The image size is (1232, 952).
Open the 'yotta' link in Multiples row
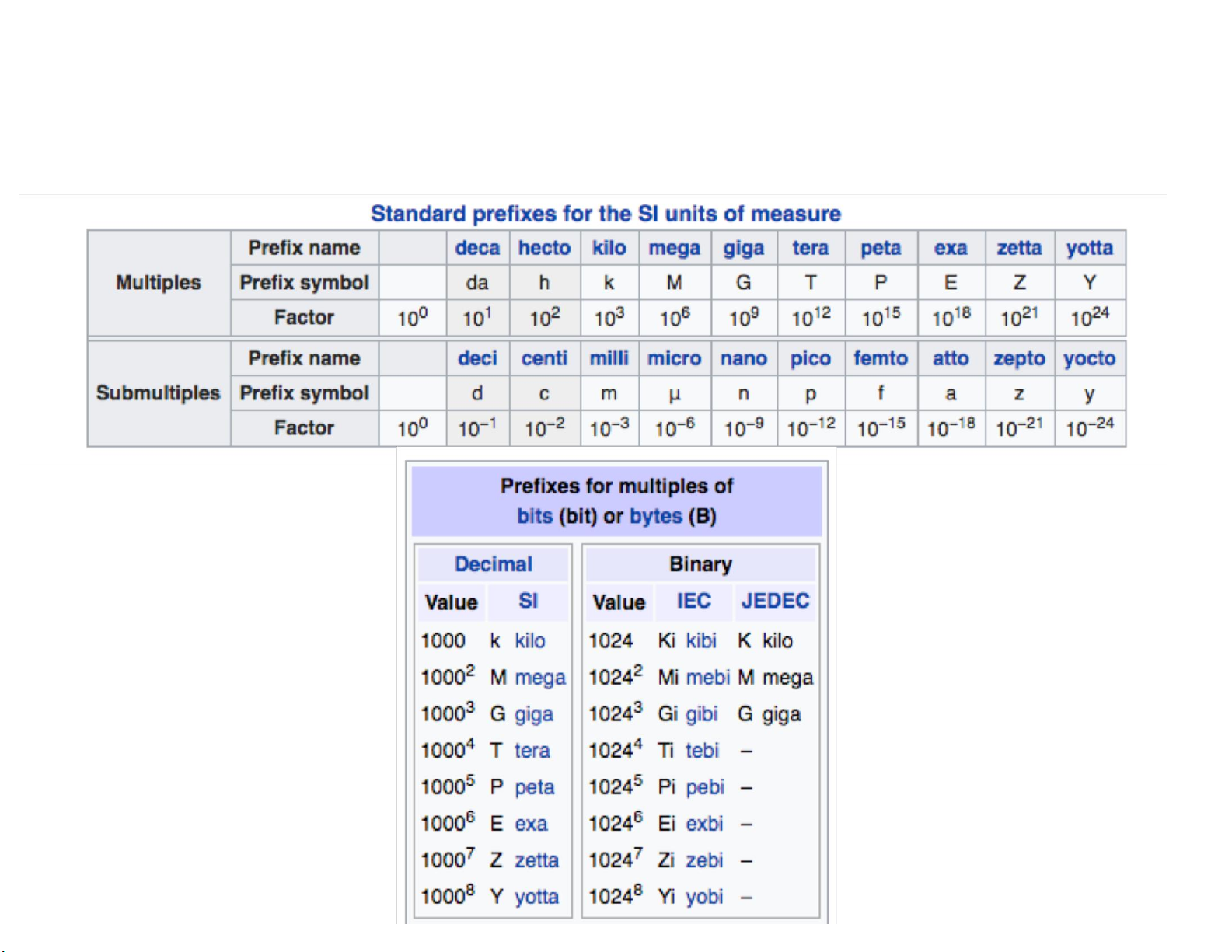1089,249
